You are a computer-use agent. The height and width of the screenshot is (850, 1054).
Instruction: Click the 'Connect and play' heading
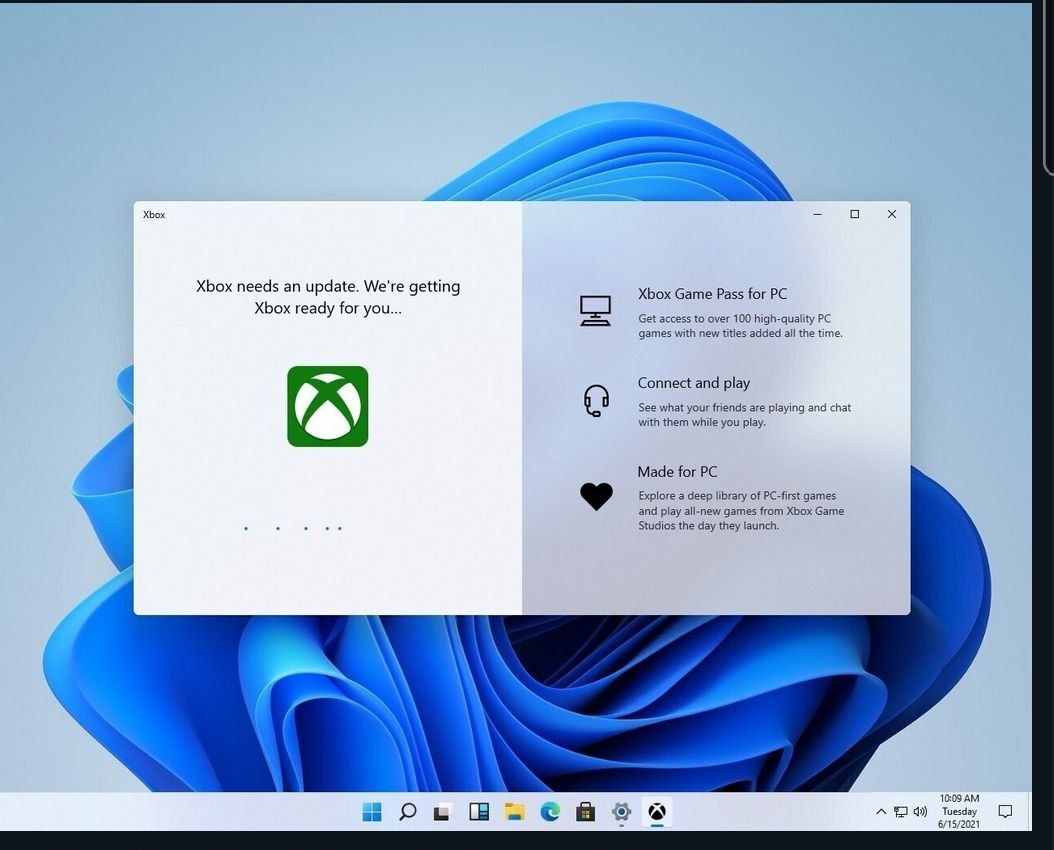pos(694,383)
